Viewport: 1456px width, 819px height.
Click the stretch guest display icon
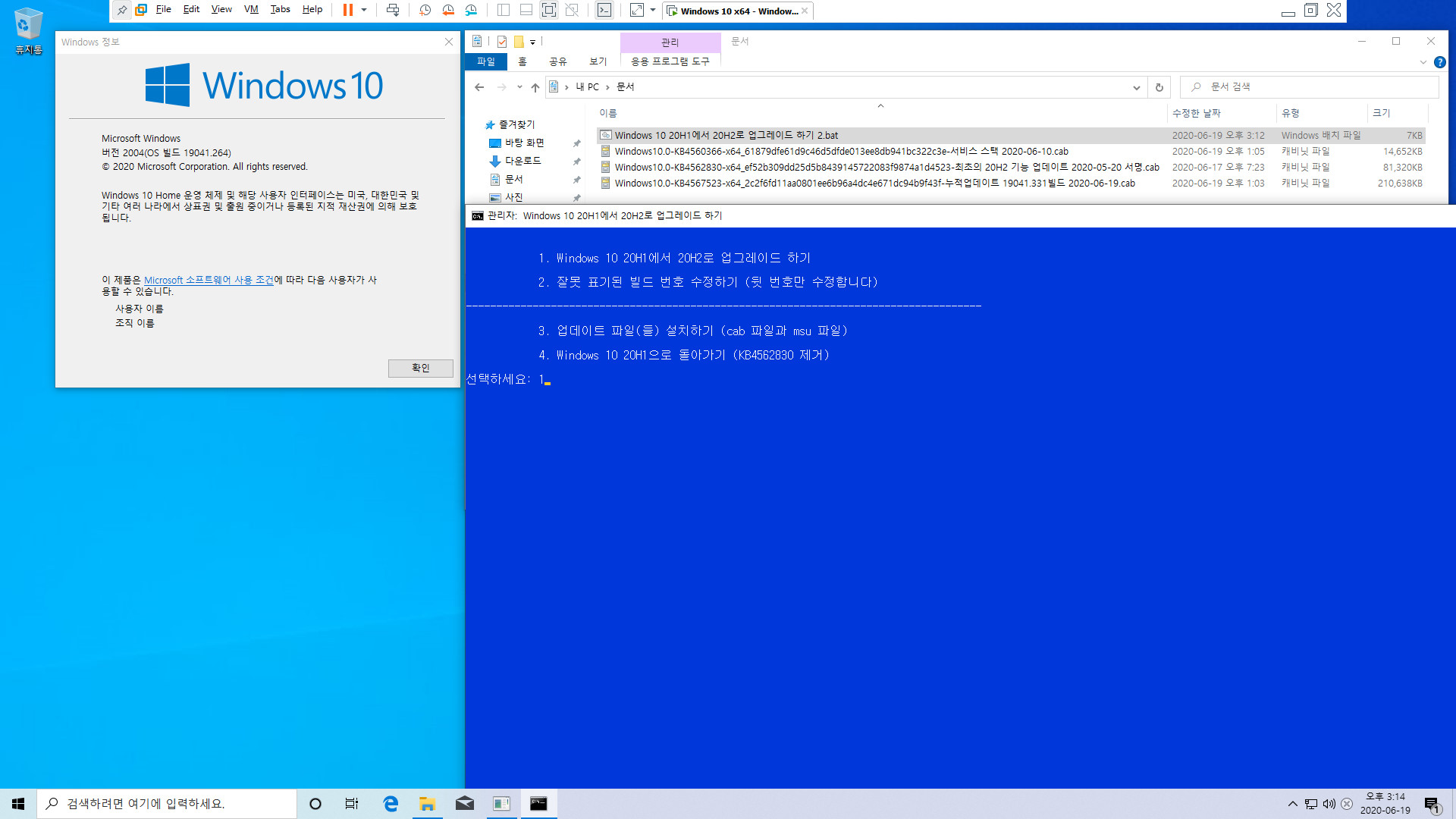(637, 10)
